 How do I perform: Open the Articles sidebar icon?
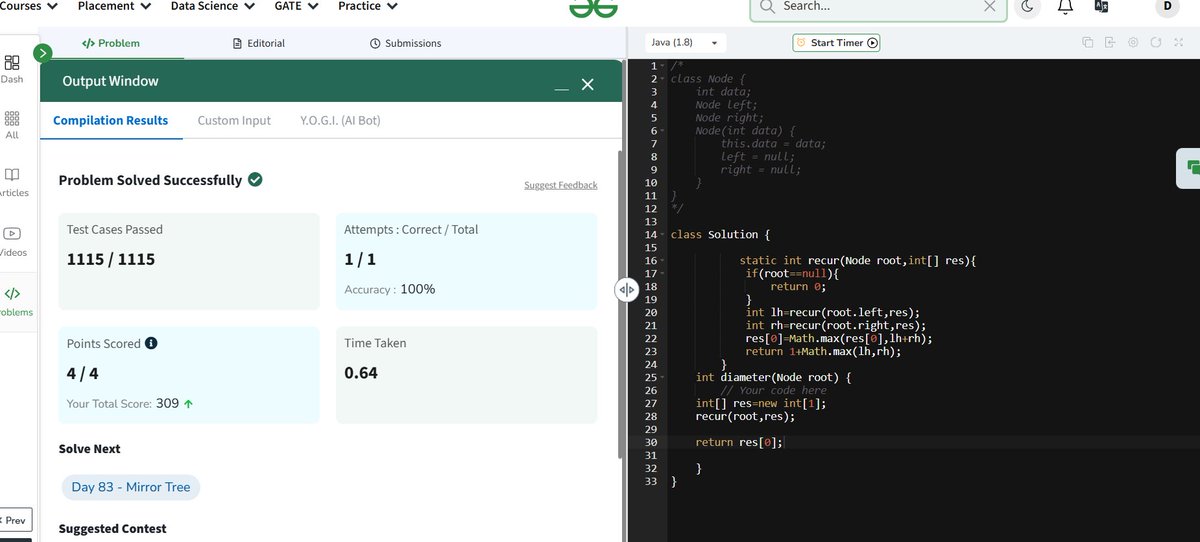pyautogui.click(x=14, y=182)
